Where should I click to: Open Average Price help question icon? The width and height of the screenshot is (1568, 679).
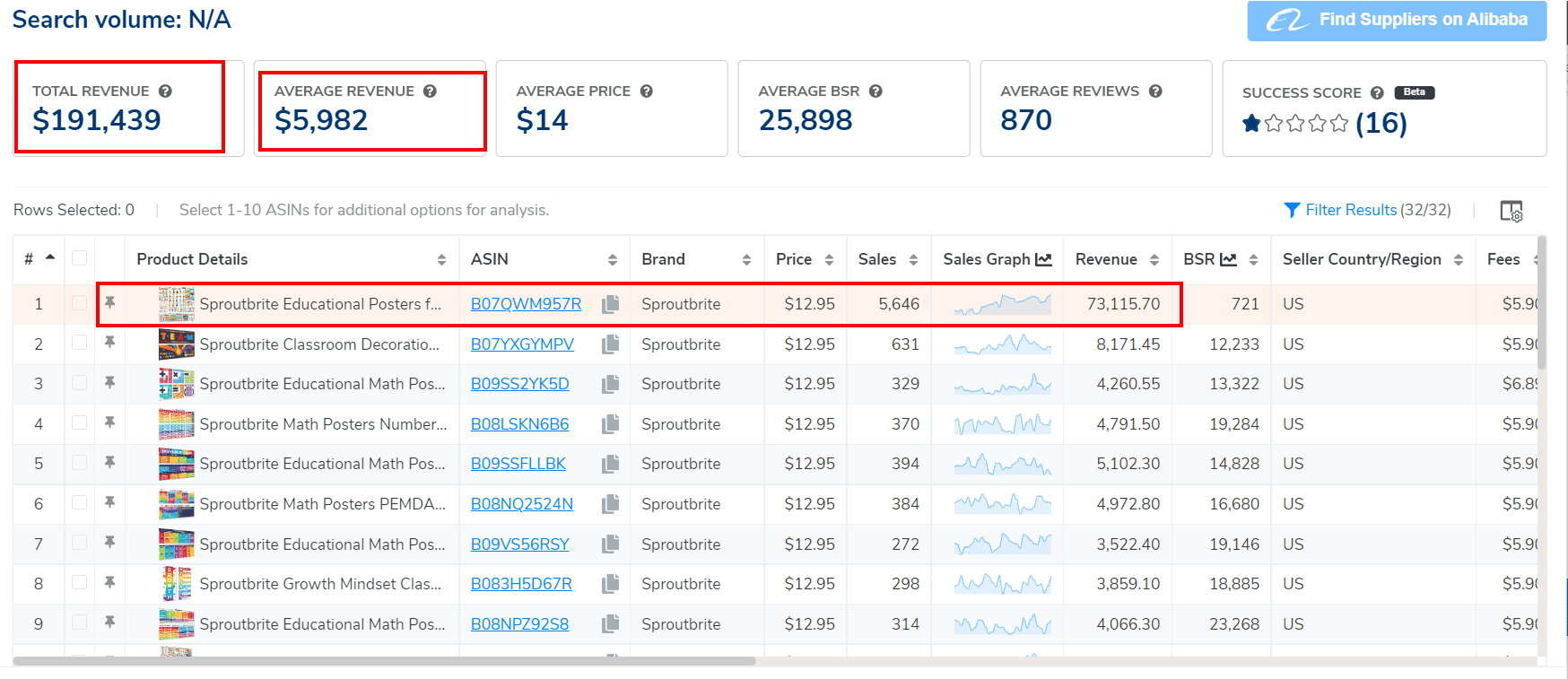pos(646,91)
